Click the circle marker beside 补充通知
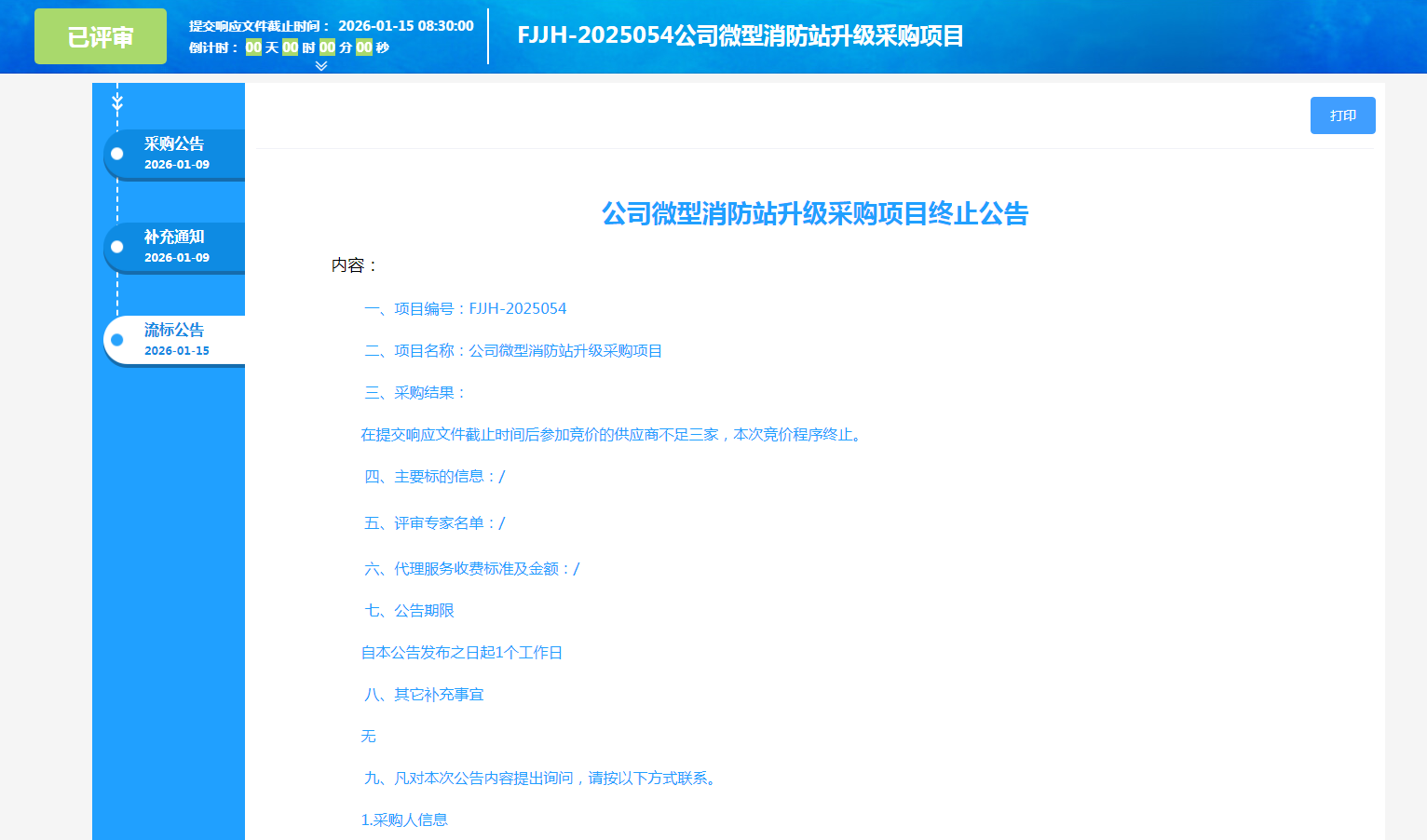This screenshot has width=1427, height=840. tap(117, 247)
